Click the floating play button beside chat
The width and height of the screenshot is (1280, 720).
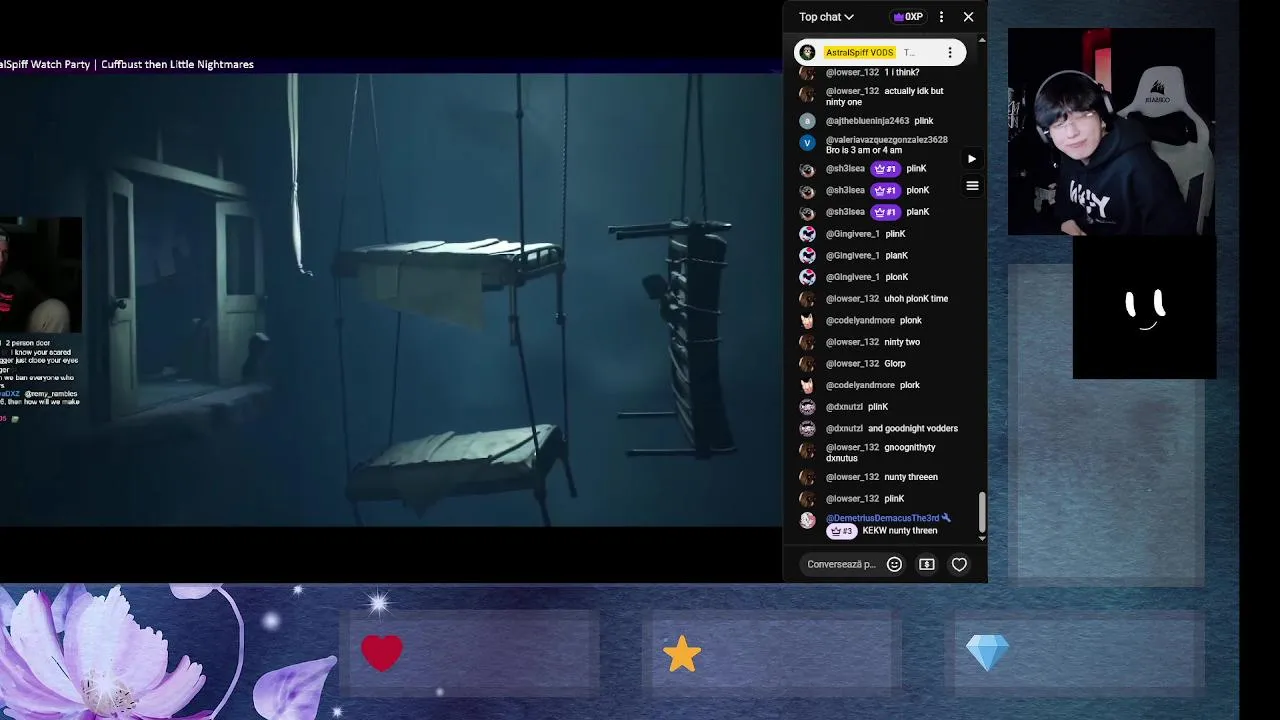click(971, 159)
